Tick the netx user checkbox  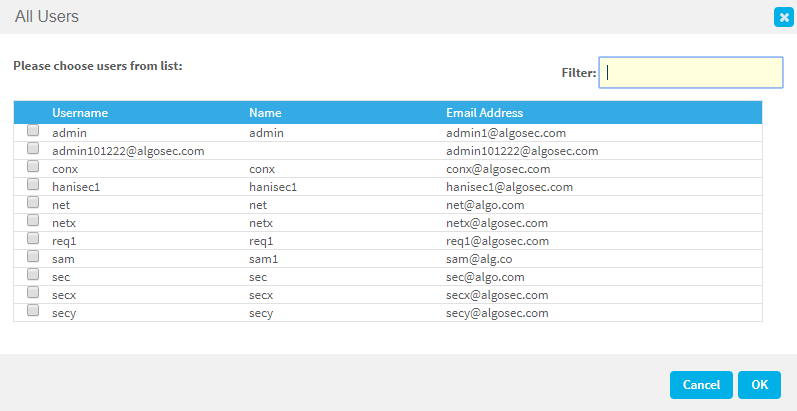(x=33, y=221)
